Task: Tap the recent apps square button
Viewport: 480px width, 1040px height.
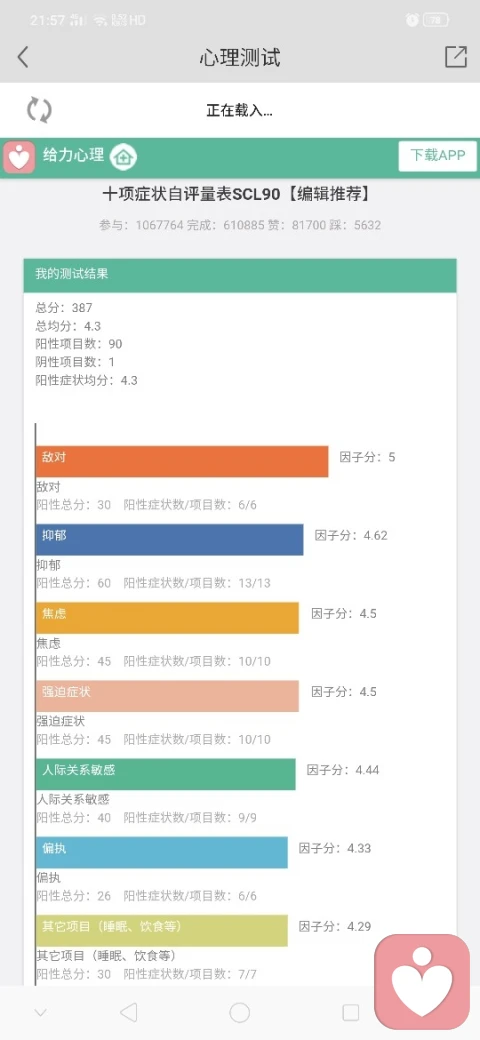Action: tap(351, 1012)
